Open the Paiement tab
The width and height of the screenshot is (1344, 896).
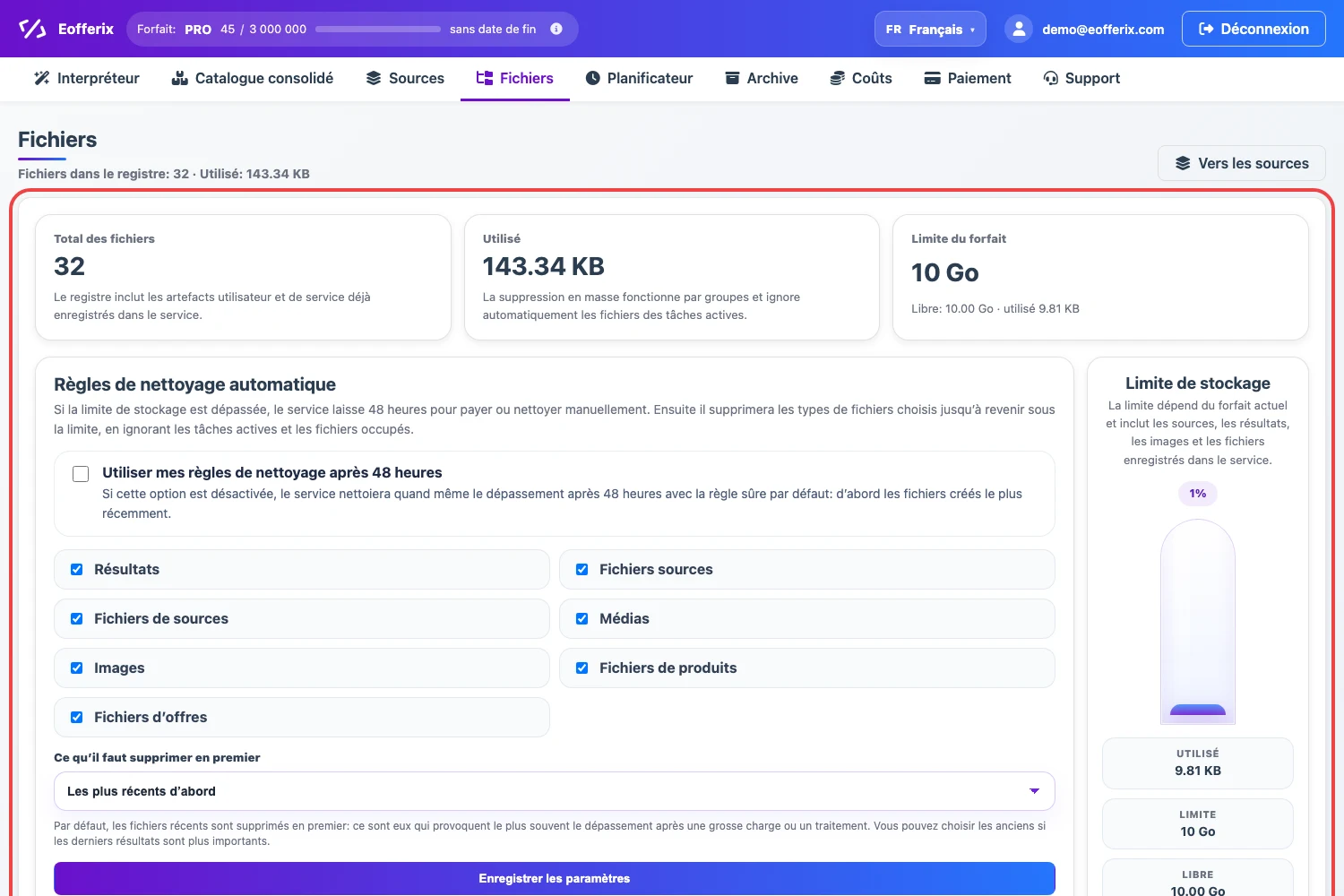tap(968, 78)
